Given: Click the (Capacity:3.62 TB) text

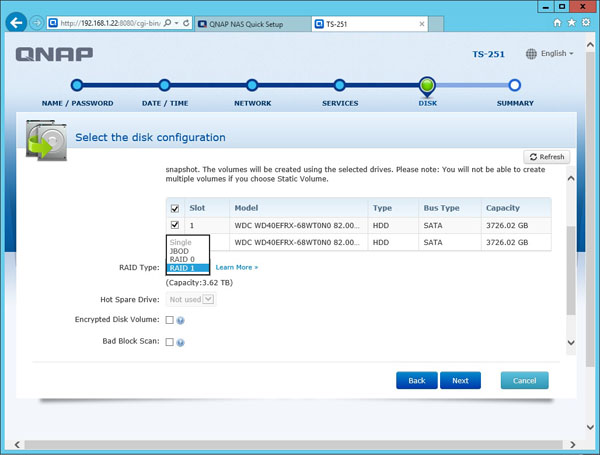Looking at the screenshot, I should pyautogui.click(x=199, y=283).
